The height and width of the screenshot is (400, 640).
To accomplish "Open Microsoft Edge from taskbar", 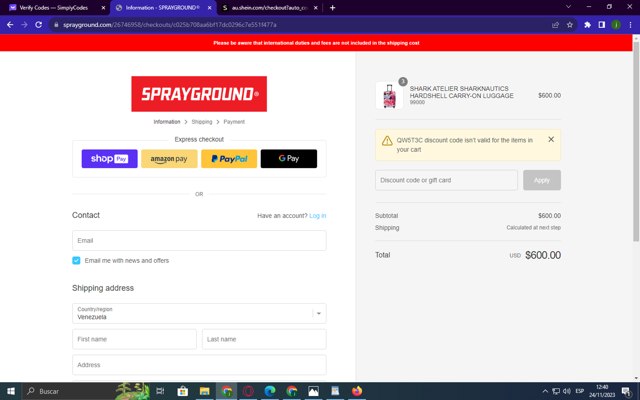I will click(270, 391).
